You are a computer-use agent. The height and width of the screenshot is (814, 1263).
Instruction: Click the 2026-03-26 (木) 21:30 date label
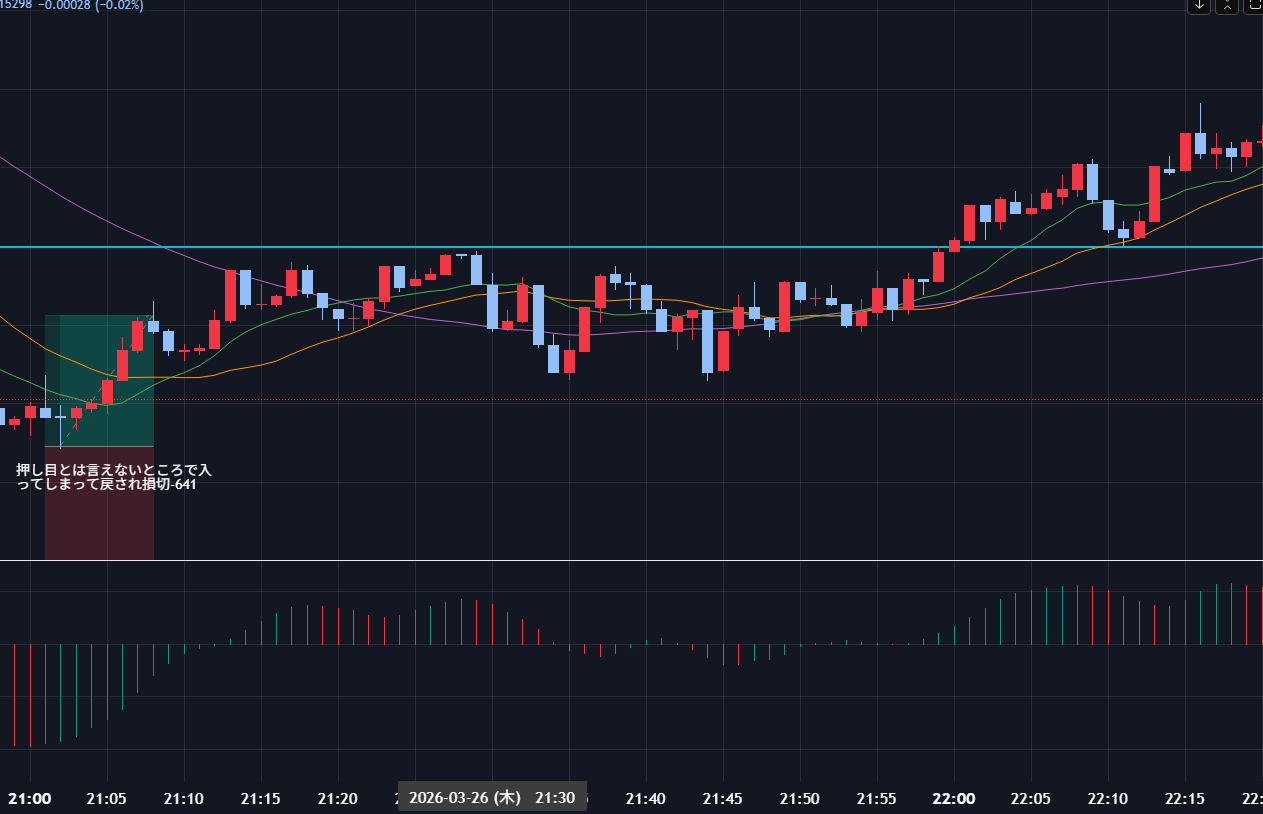pos(492,798)
